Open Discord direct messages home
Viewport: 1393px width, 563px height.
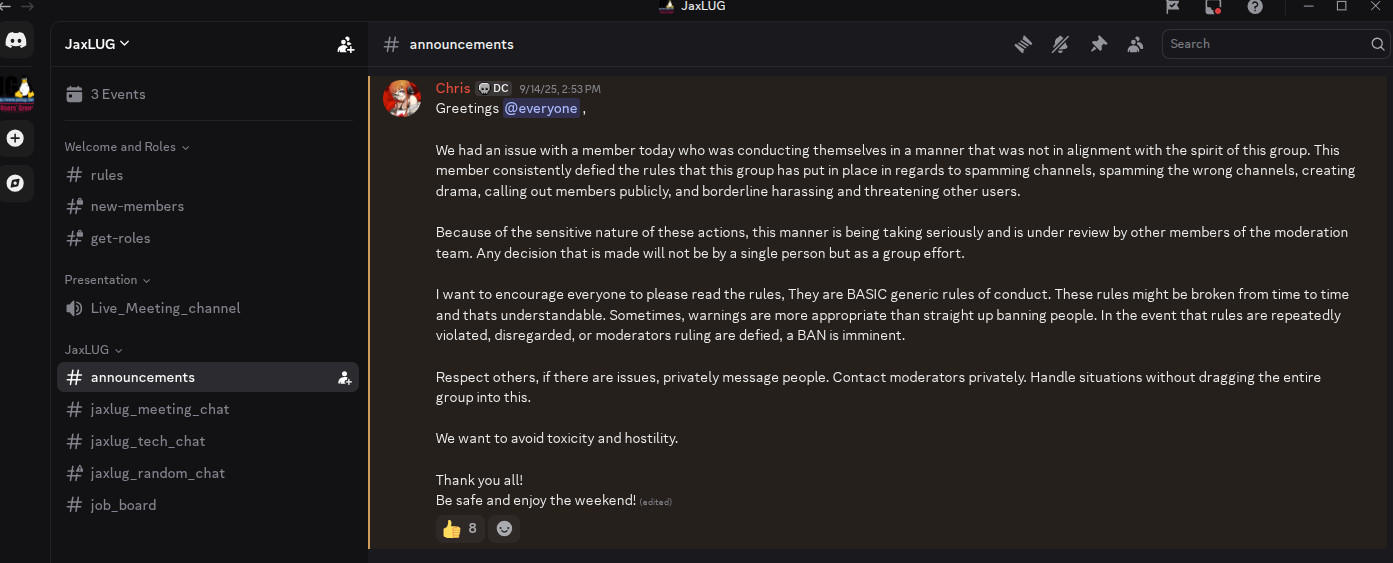click(16, 40)
